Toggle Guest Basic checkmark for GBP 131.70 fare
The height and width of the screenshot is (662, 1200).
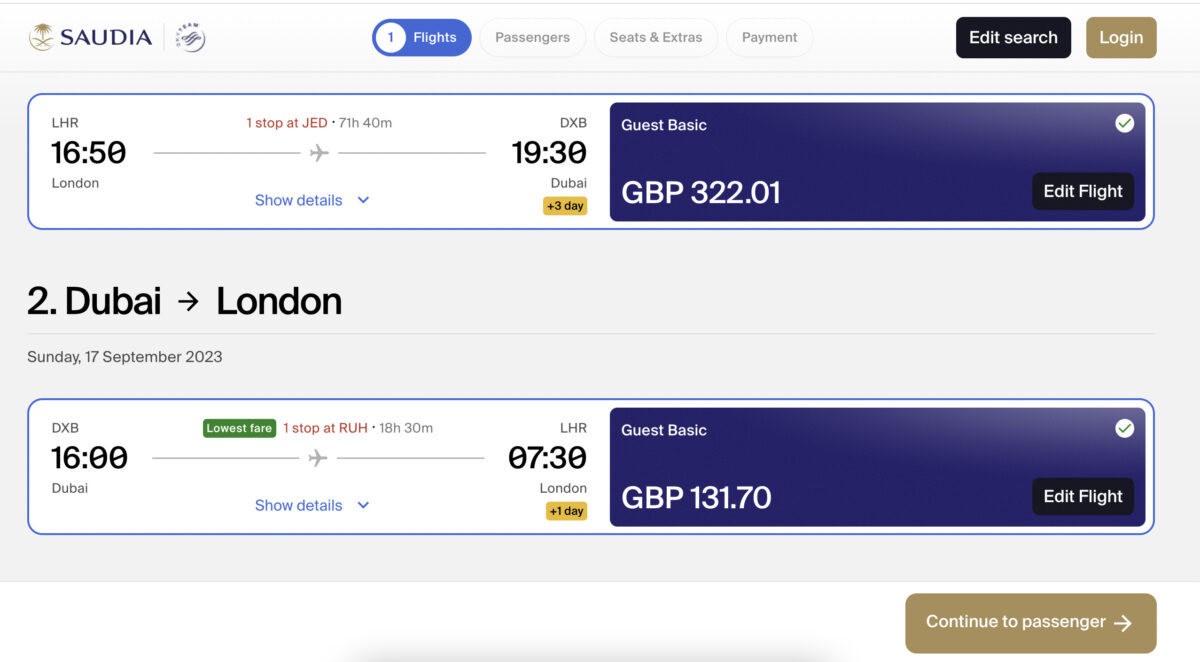pyautogui.click(x=1125, y=428)
